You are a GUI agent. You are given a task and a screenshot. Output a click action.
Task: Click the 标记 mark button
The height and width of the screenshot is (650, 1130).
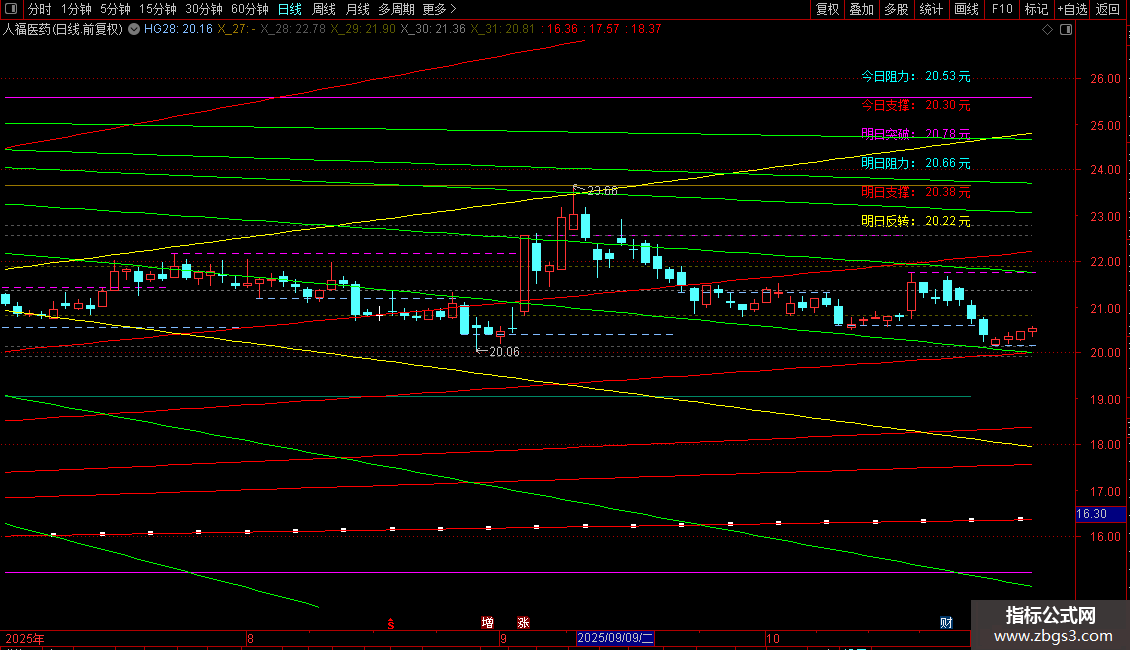(x=1036, y=9)
